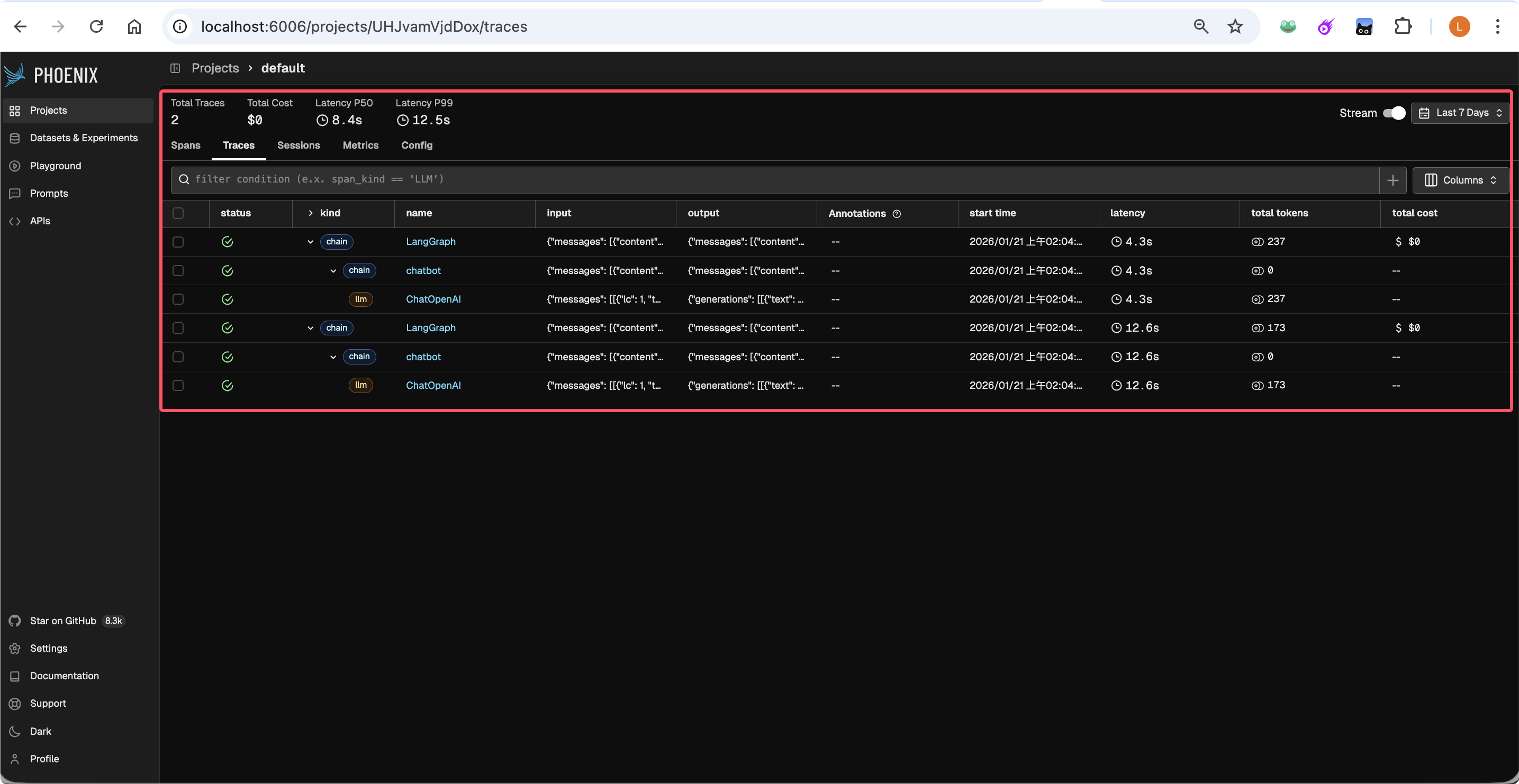Click the Annotations help question icon
1519x784 pixels.
896,214
